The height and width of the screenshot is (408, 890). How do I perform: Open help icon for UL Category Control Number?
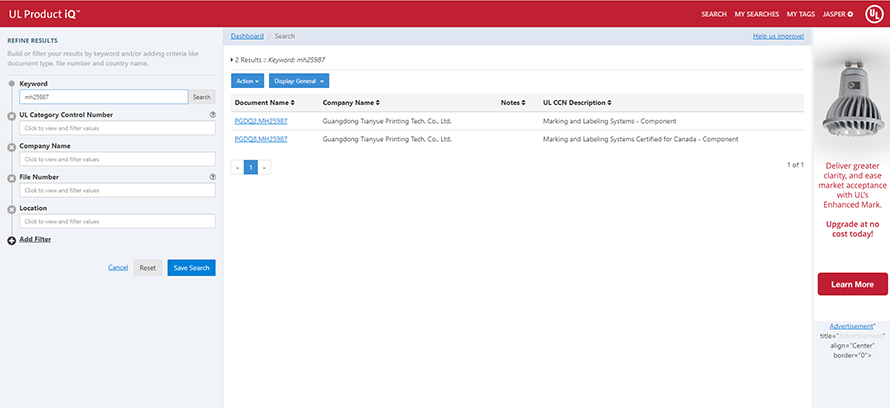point(212,115)
